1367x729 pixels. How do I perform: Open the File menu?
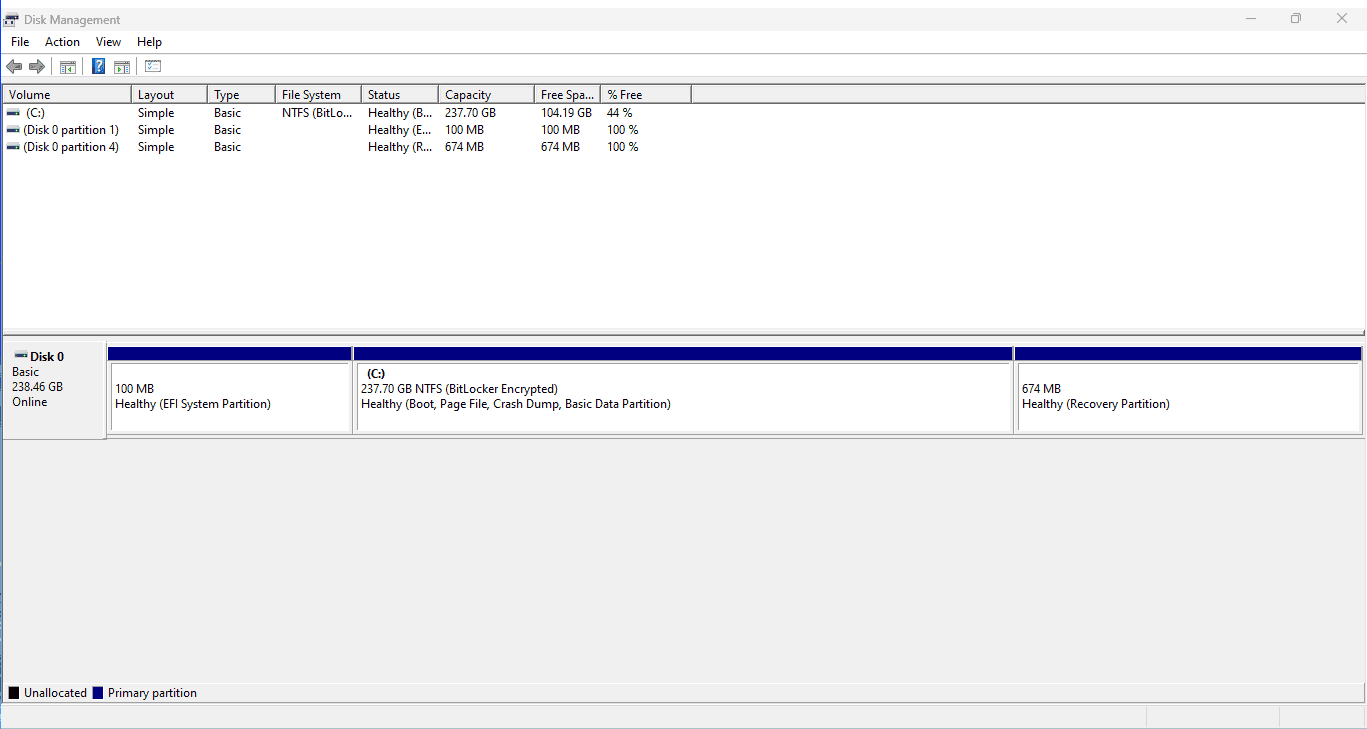[x=20, y=42]
